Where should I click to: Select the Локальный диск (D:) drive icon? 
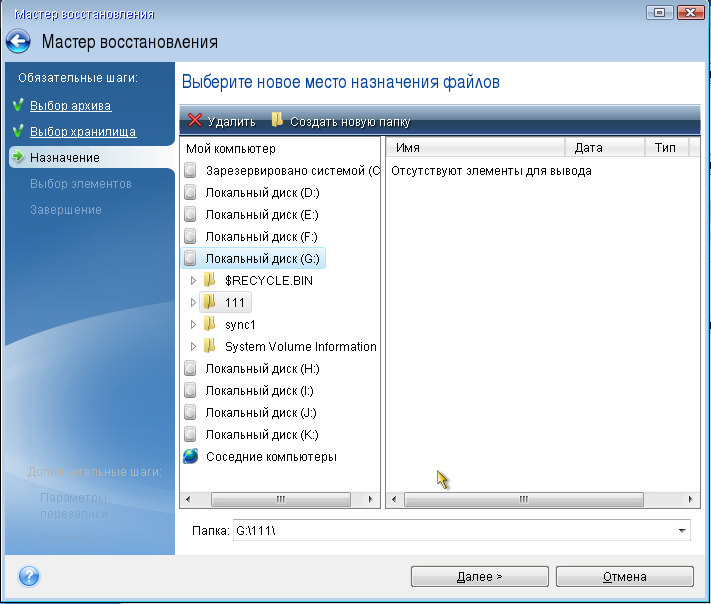191,192
